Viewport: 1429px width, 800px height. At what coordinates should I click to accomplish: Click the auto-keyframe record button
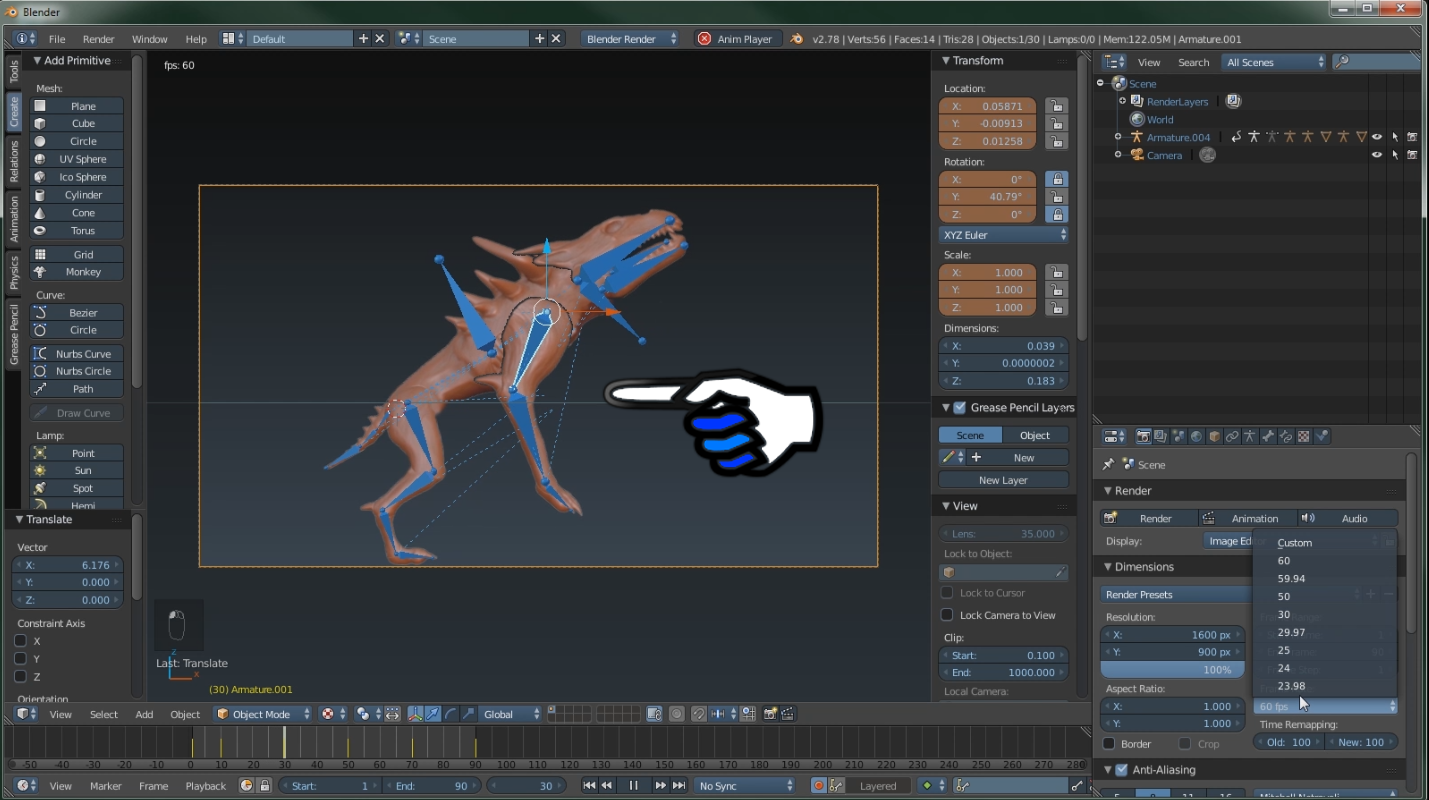819,786
